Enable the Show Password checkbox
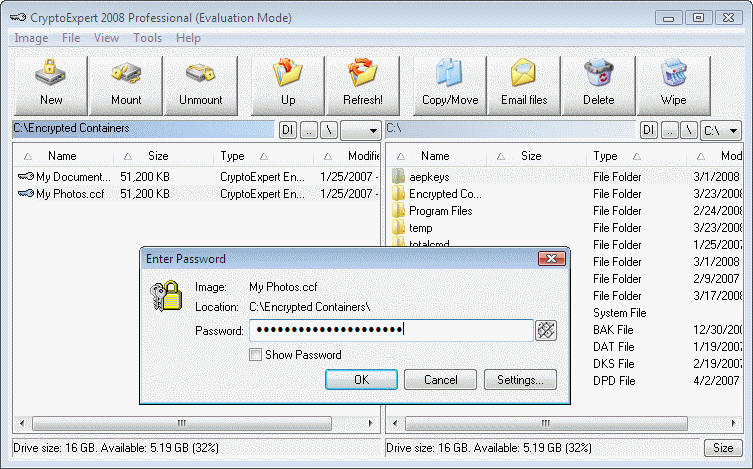The height and width of the screenshot is (469, 753). tap(256, 355)
